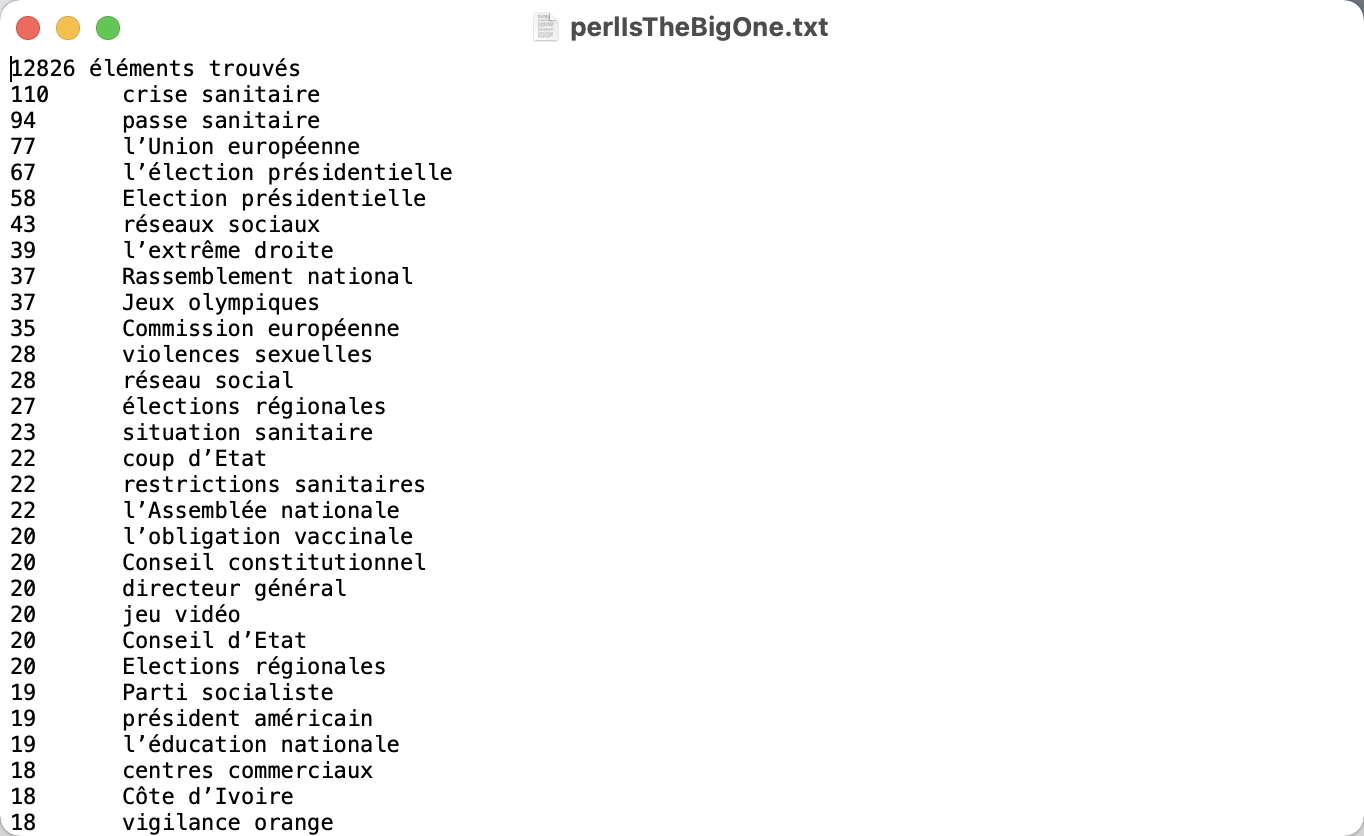Zoom the window with the green button
Viewport: 1364px width, 836px height.
[108, 28]
